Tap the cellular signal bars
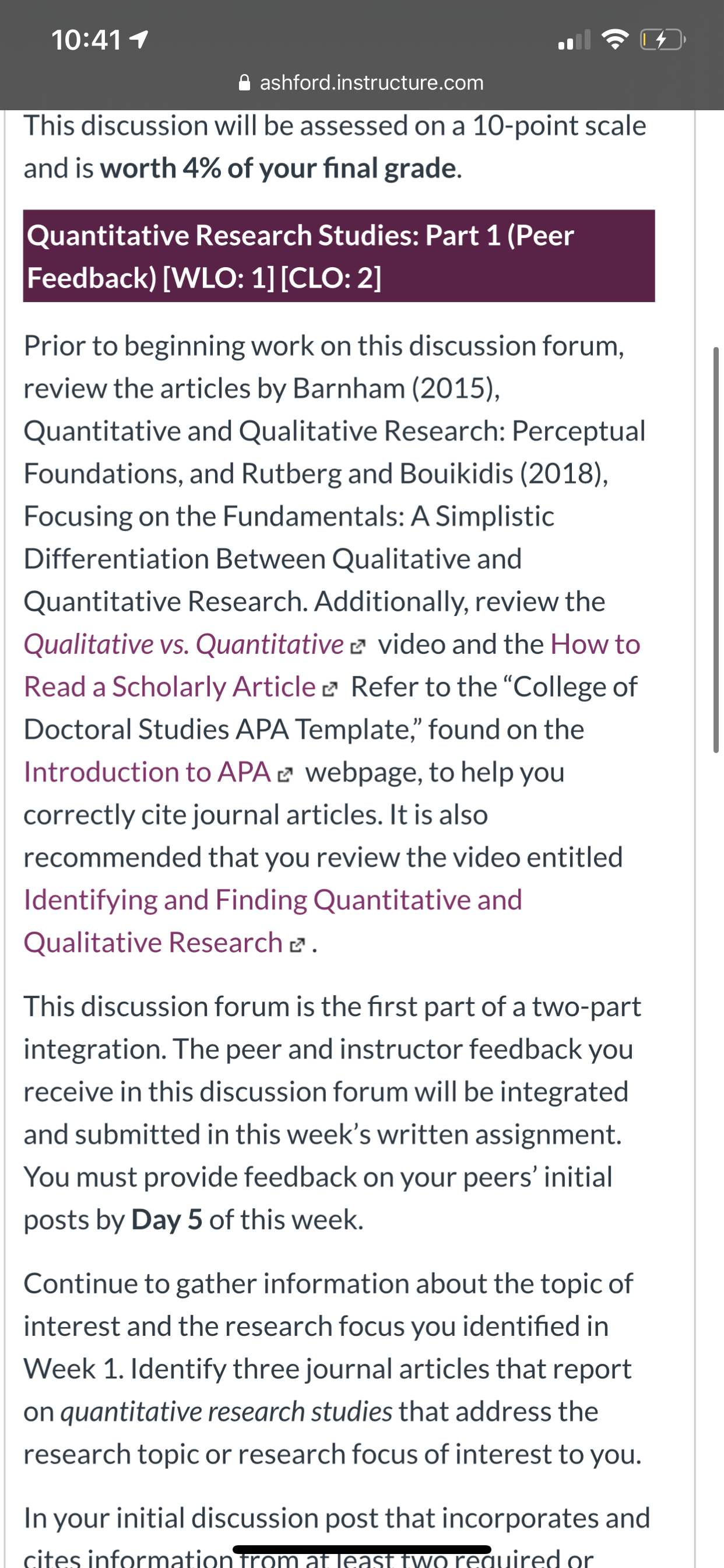The image size is (724, 1568). pos(574,40)
